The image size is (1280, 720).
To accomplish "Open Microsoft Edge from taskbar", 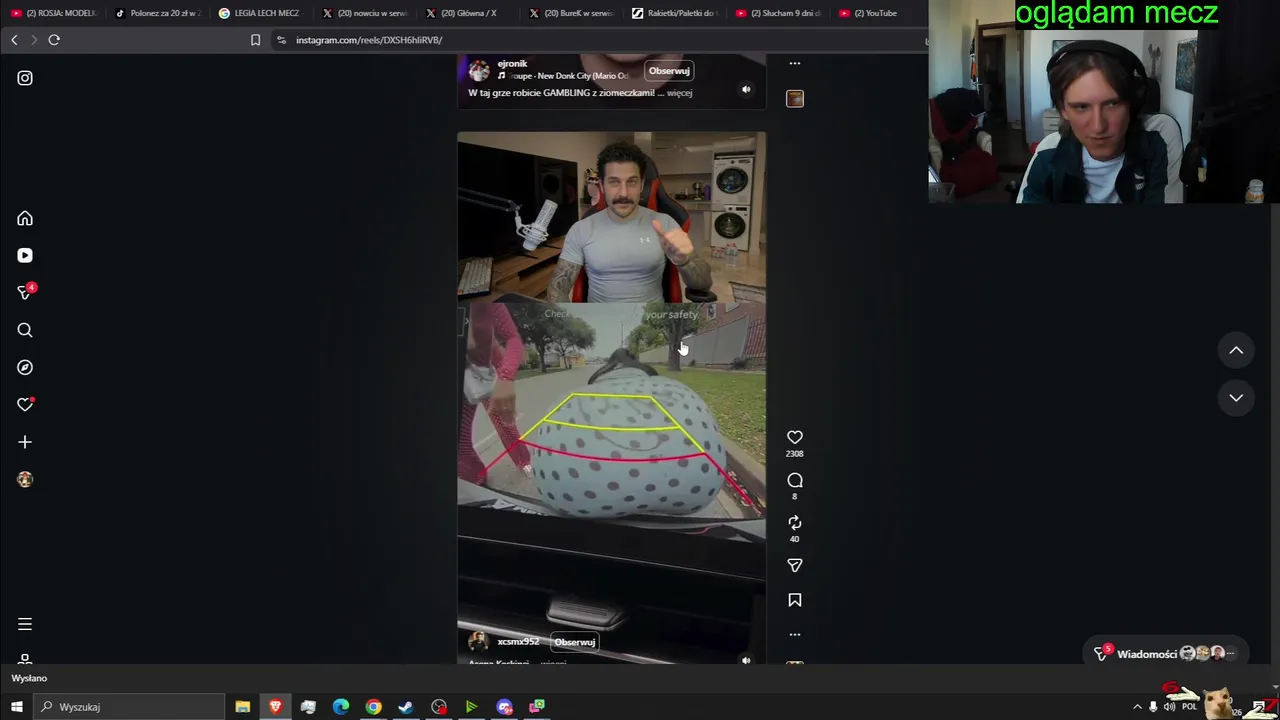I will click(341, 707).
